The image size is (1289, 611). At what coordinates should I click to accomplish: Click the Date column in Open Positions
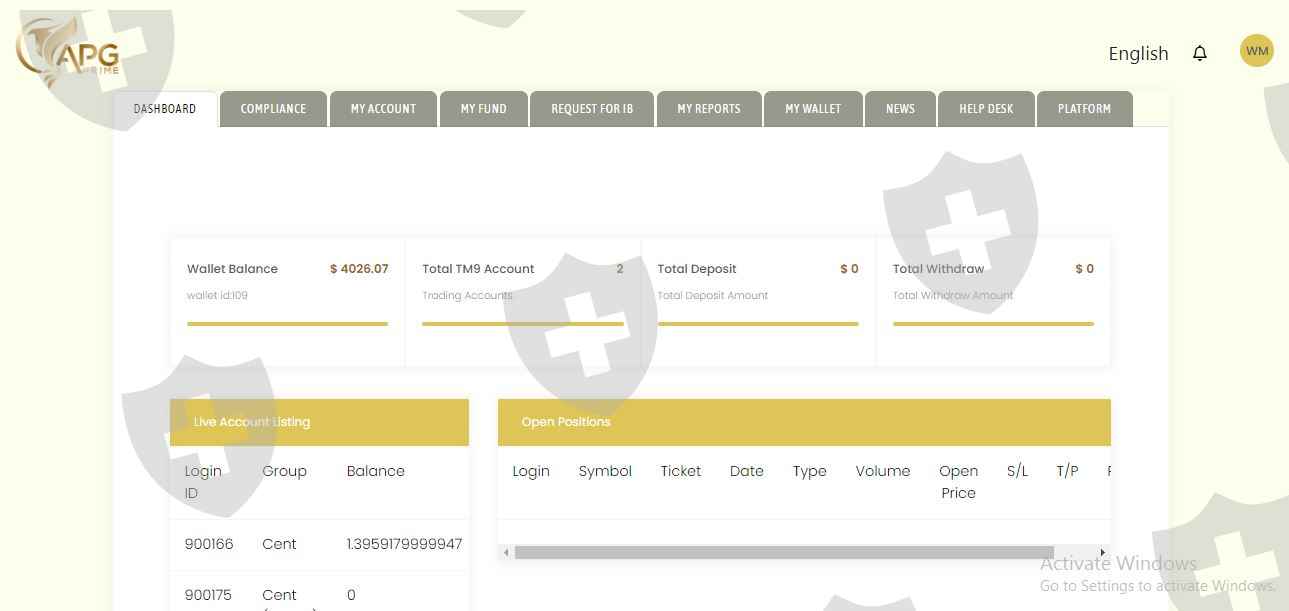(x=746, y=471)
